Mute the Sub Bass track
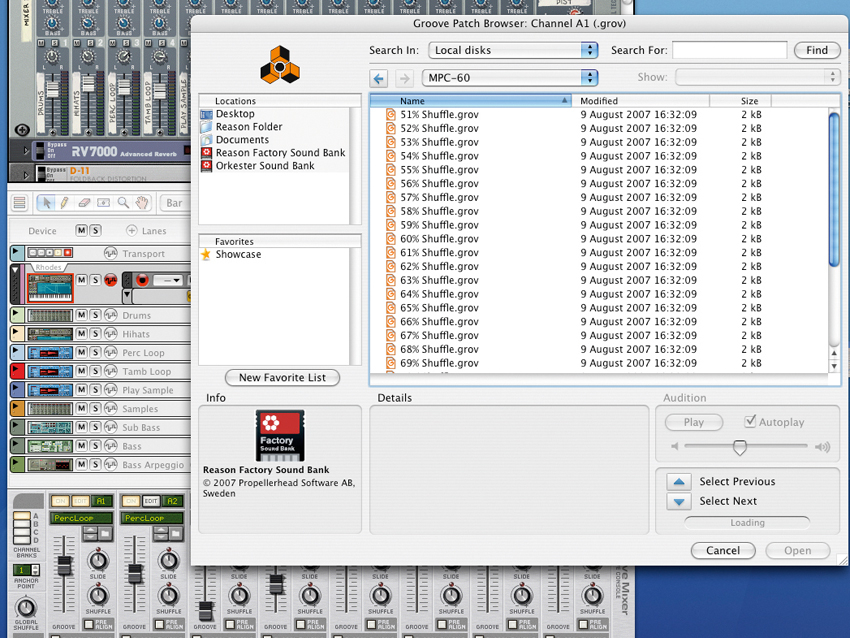The height and width of the screenshot is (638, 850). [x=81, y=427]
